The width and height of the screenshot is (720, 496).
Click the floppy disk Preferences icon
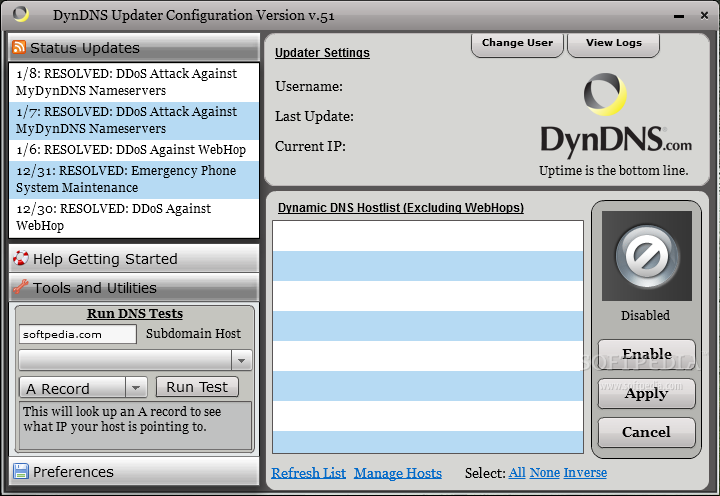(21, 471)
